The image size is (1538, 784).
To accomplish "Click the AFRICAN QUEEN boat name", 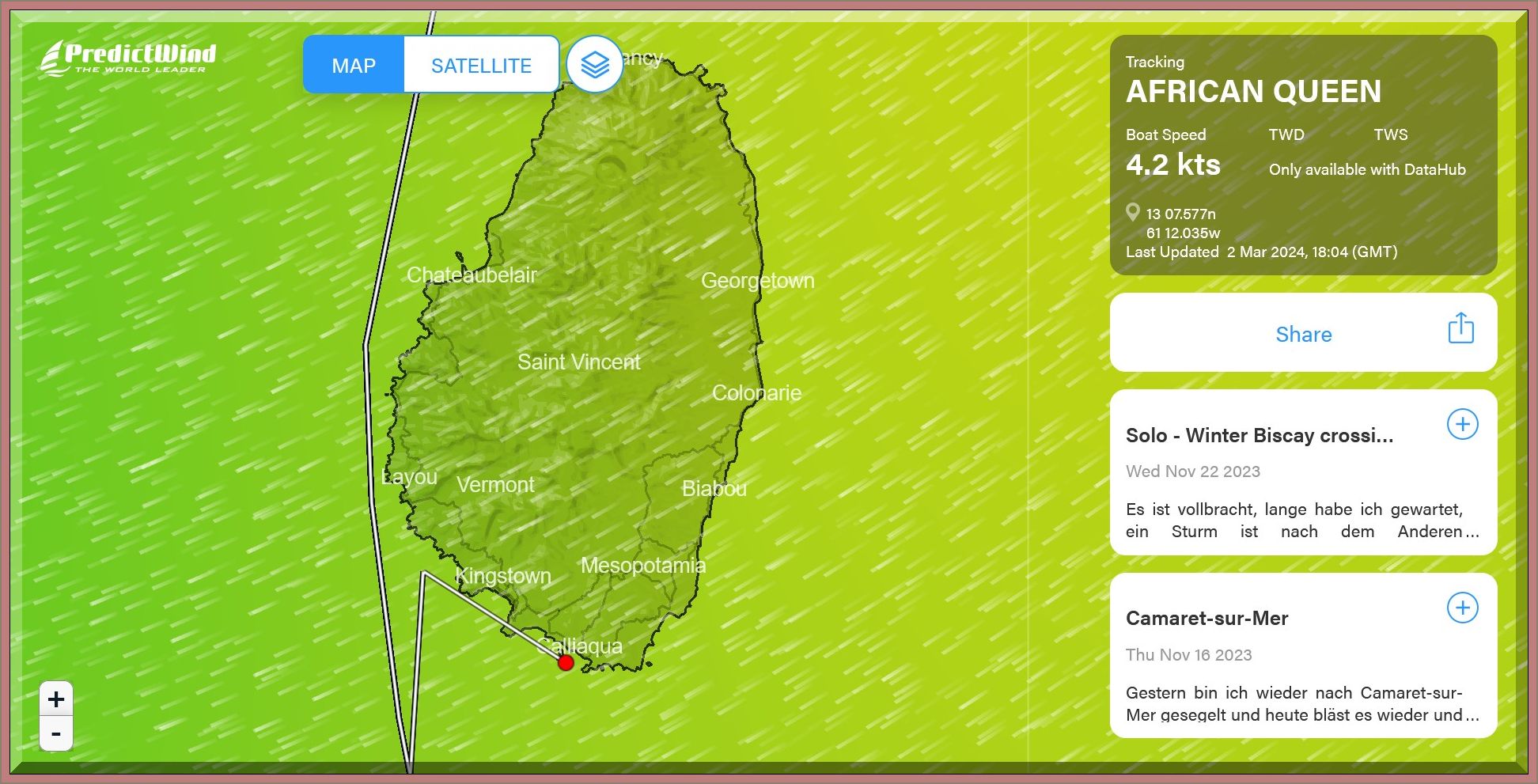I will (x=1253, y=92).
